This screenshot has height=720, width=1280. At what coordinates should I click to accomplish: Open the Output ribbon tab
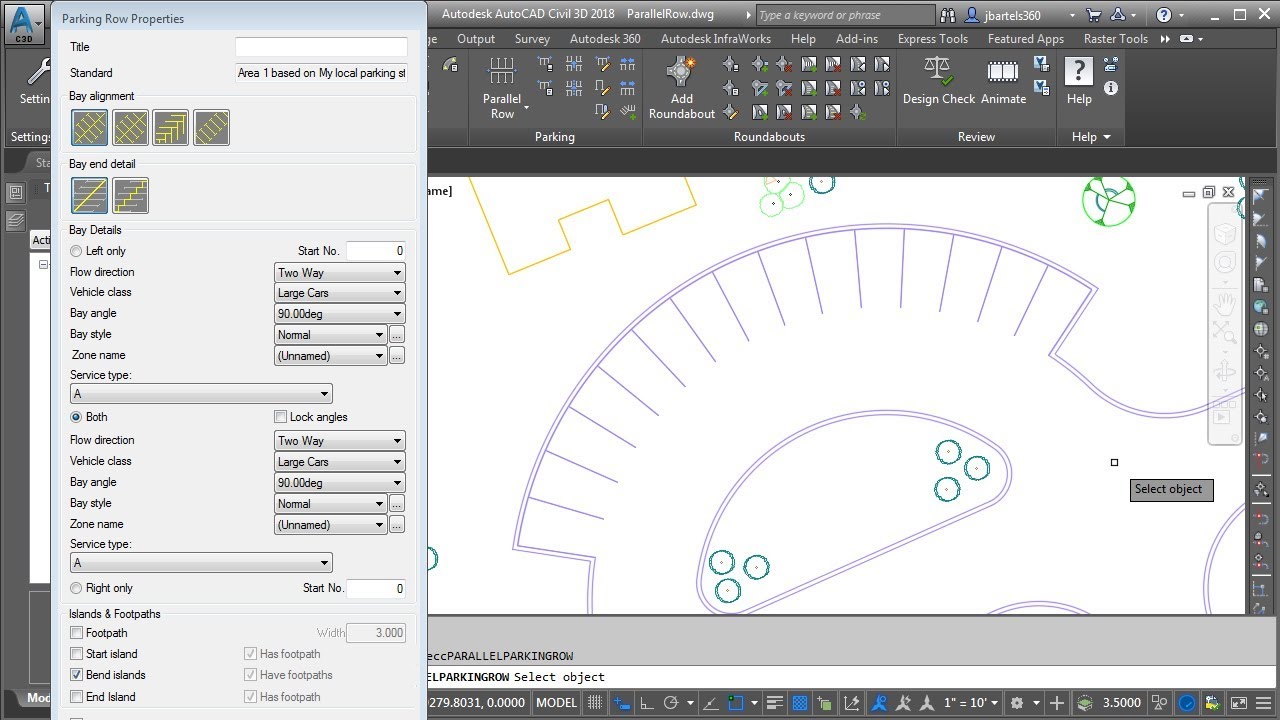[x=476, y=39]
